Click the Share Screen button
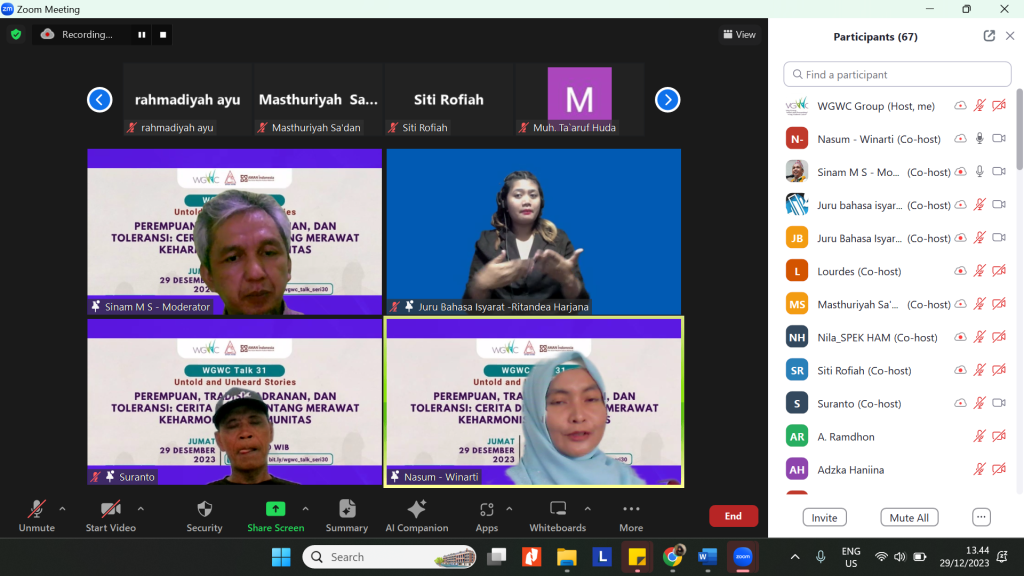Viewport: 1024px width, 576px height. tap(276, 516)
